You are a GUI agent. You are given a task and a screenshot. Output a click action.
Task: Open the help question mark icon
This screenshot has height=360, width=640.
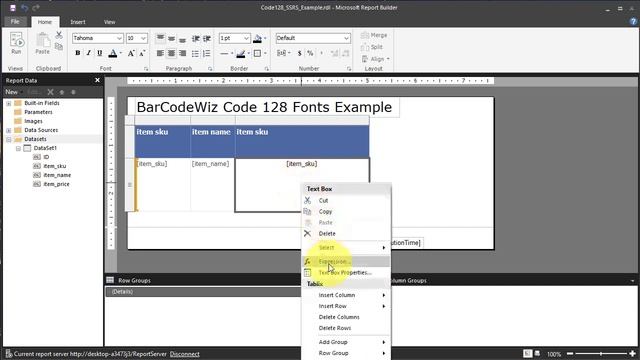tap(633, 22)
